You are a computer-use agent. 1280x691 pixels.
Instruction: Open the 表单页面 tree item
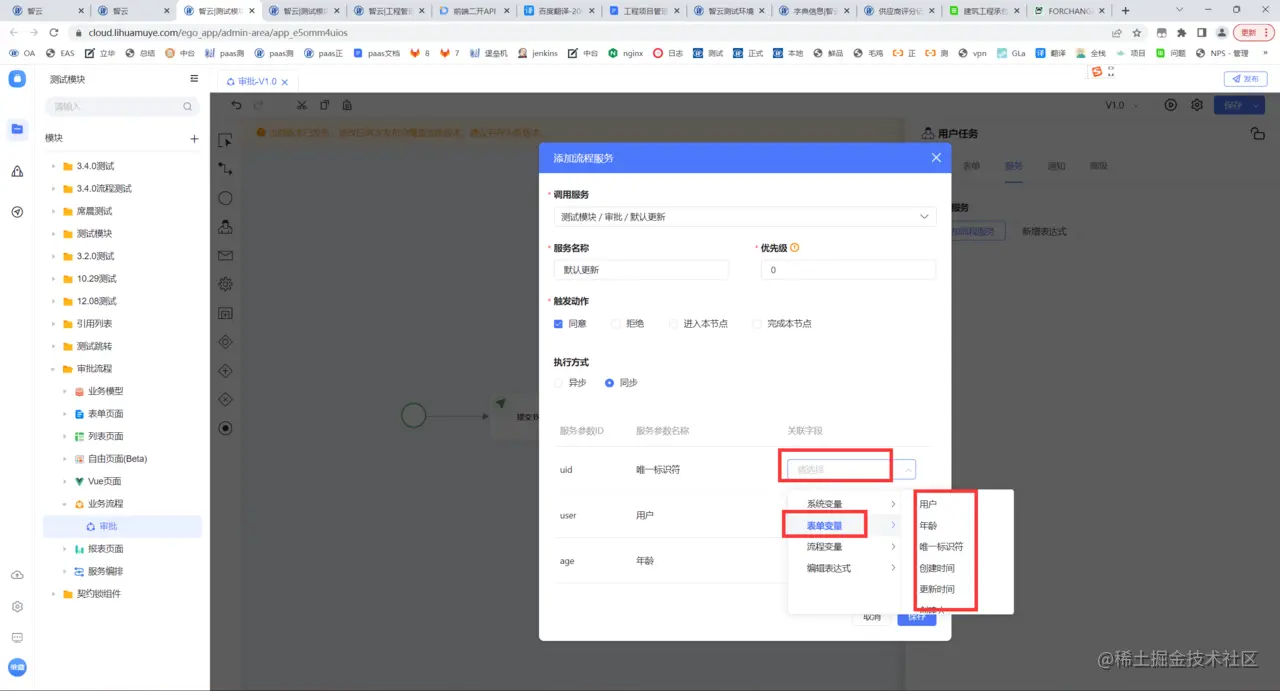[106, 414]
